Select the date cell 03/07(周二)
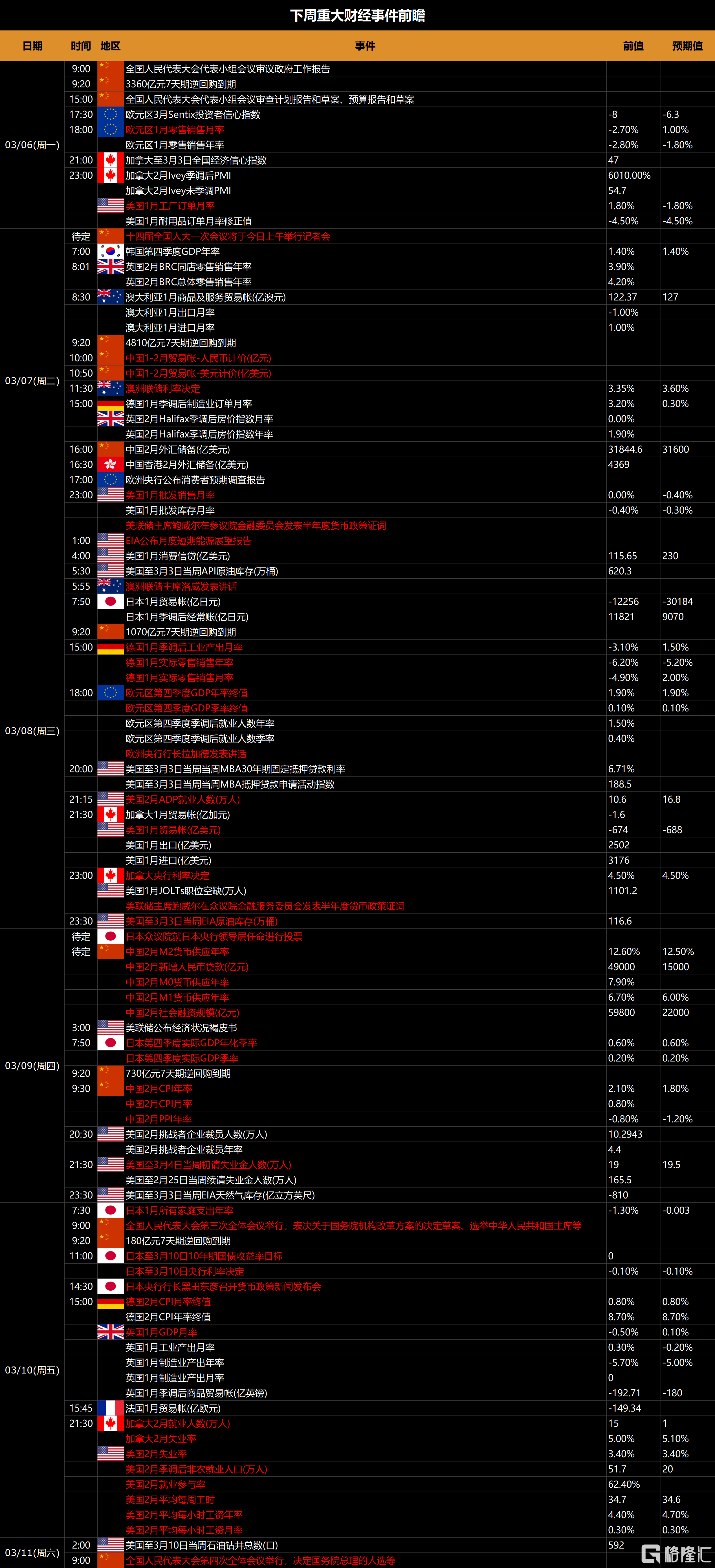 [x=32, y=381]
